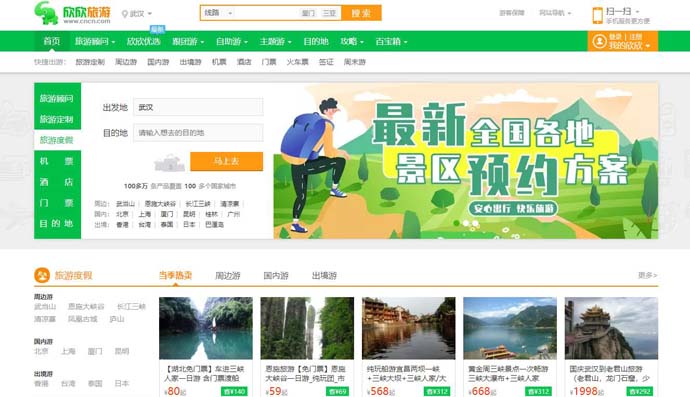Click the mobile phone icon beside 扫一扫
Screen dimensions: 690x397
(x=597, y=15)
